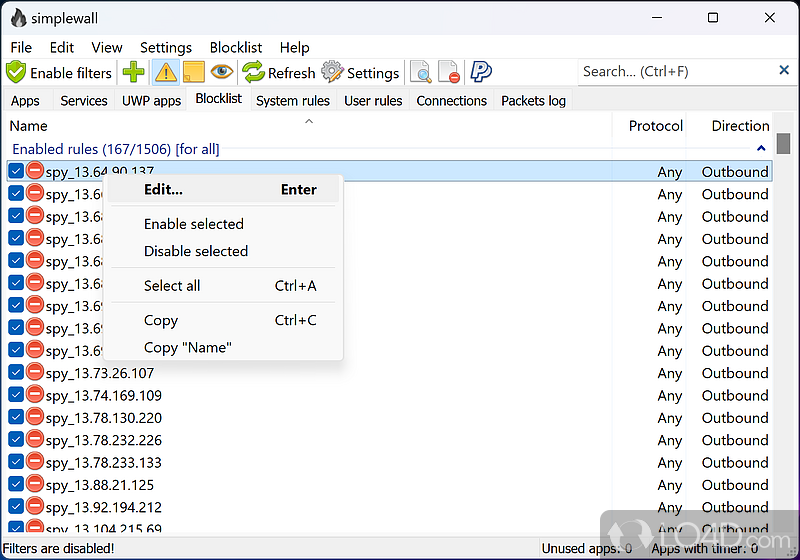Choose Copy "Name" in context menu
This screenshot has width=800, height=560.
click(222, 347)
